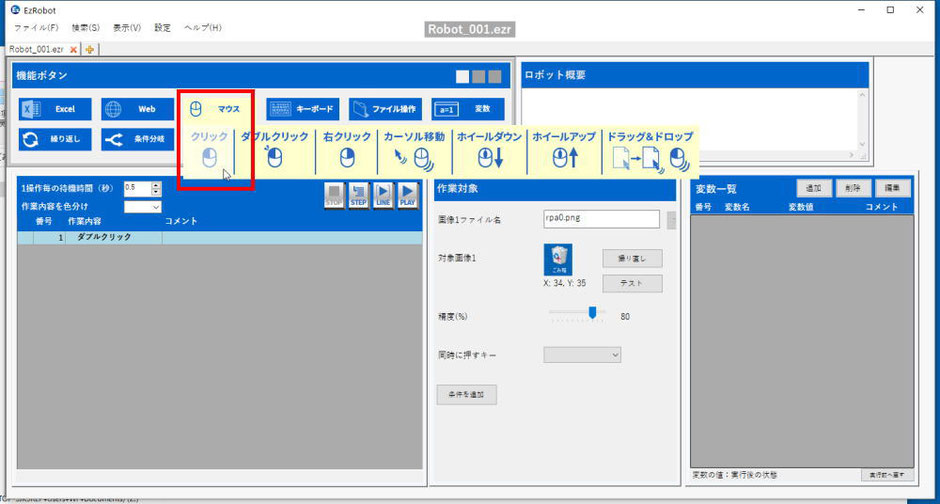Screen dimensions: 940x504
Task: Select row 1 ダブルクリック in task list
Action: click(219, 237)
